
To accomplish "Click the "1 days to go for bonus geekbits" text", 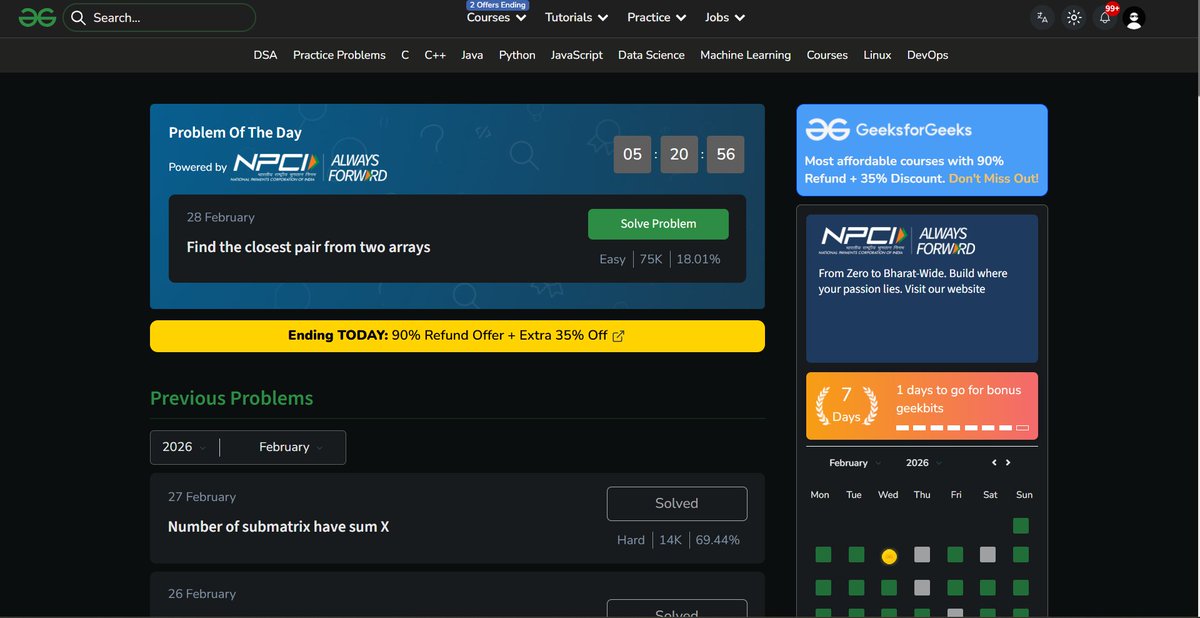I will pyautogui.click(x=958, y=399).
